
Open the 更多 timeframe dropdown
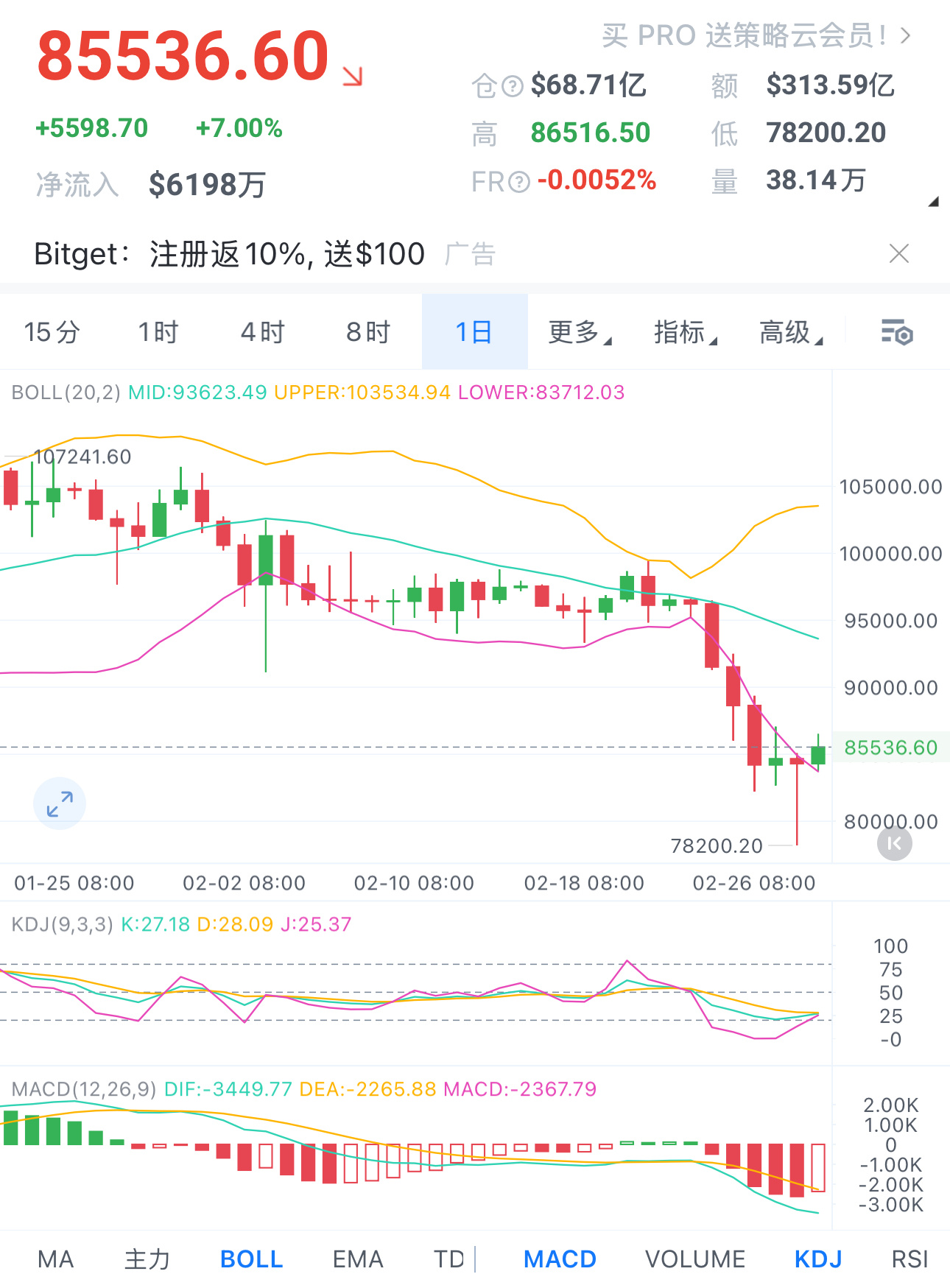pyautogui.click(x=580, y=332)
